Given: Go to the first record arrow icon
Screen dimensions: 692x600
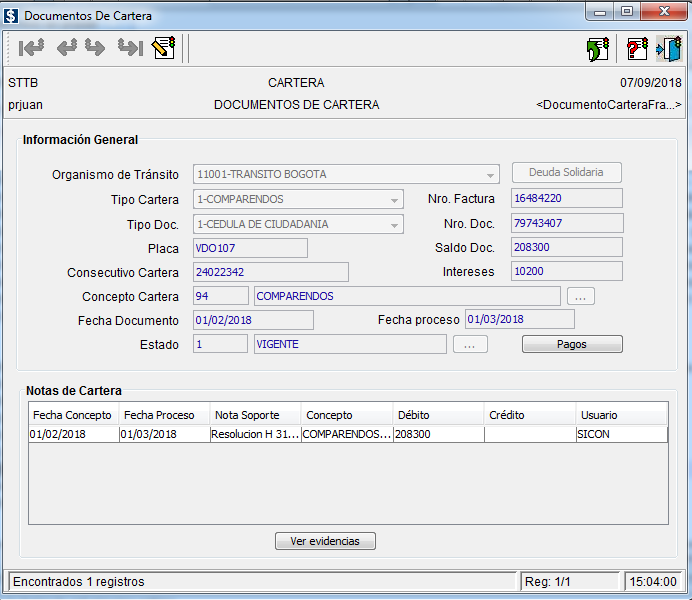Looking at the screenshot, I should pos(31,47).
